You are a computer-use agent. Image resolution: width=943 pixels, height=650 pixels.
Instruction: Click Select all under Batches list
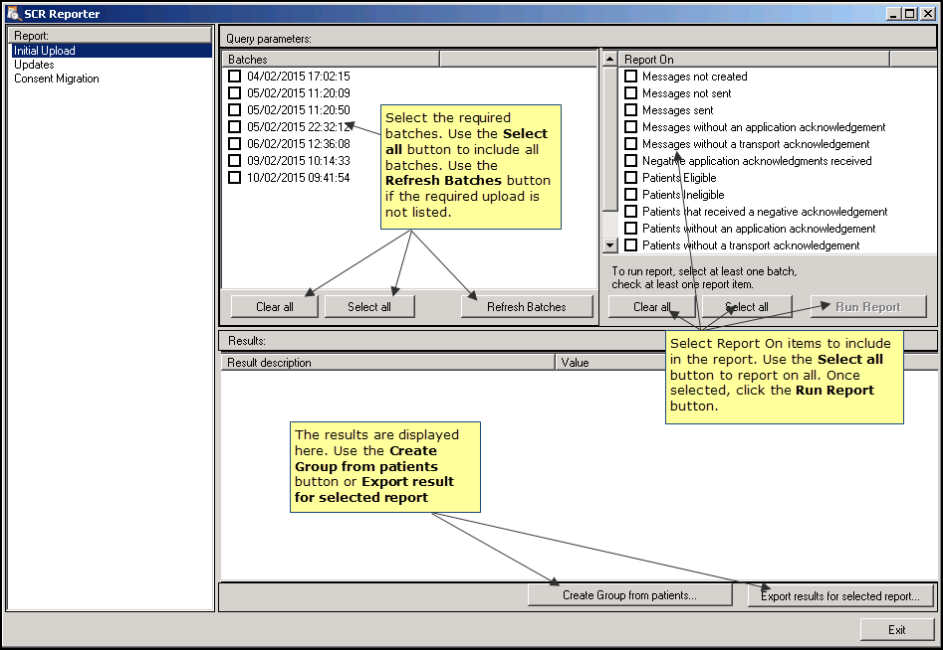369,307
